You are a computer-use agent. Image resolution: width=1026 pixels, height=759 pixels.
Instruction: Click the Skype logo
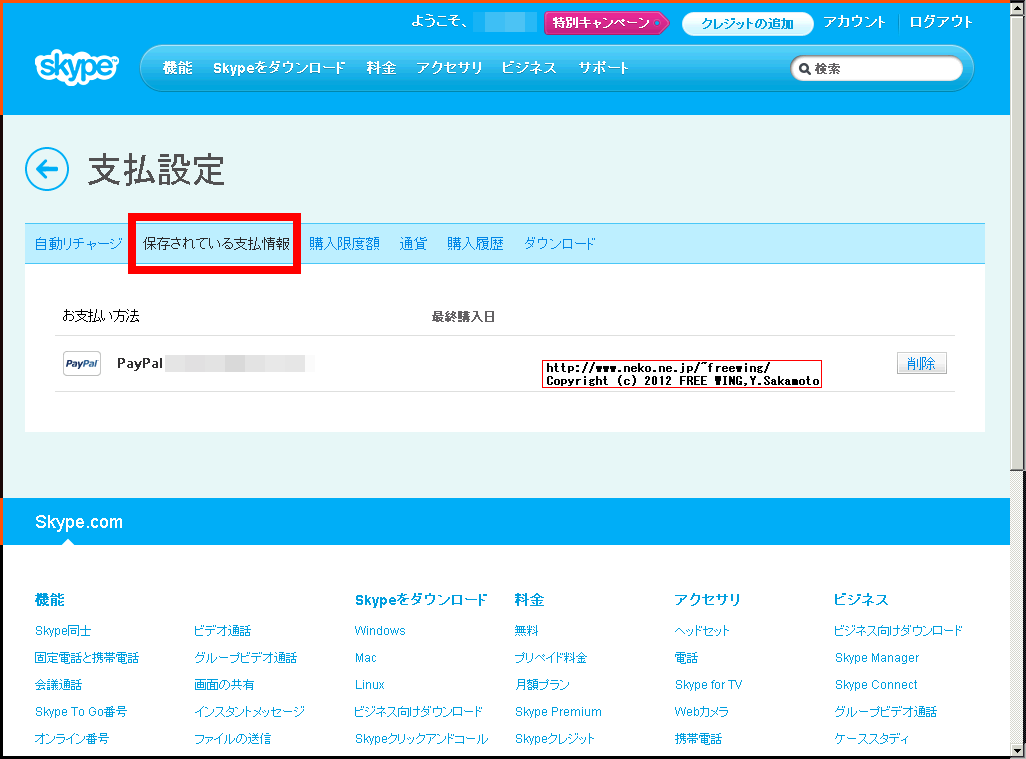pyautogui.click(x=77, y=68)
